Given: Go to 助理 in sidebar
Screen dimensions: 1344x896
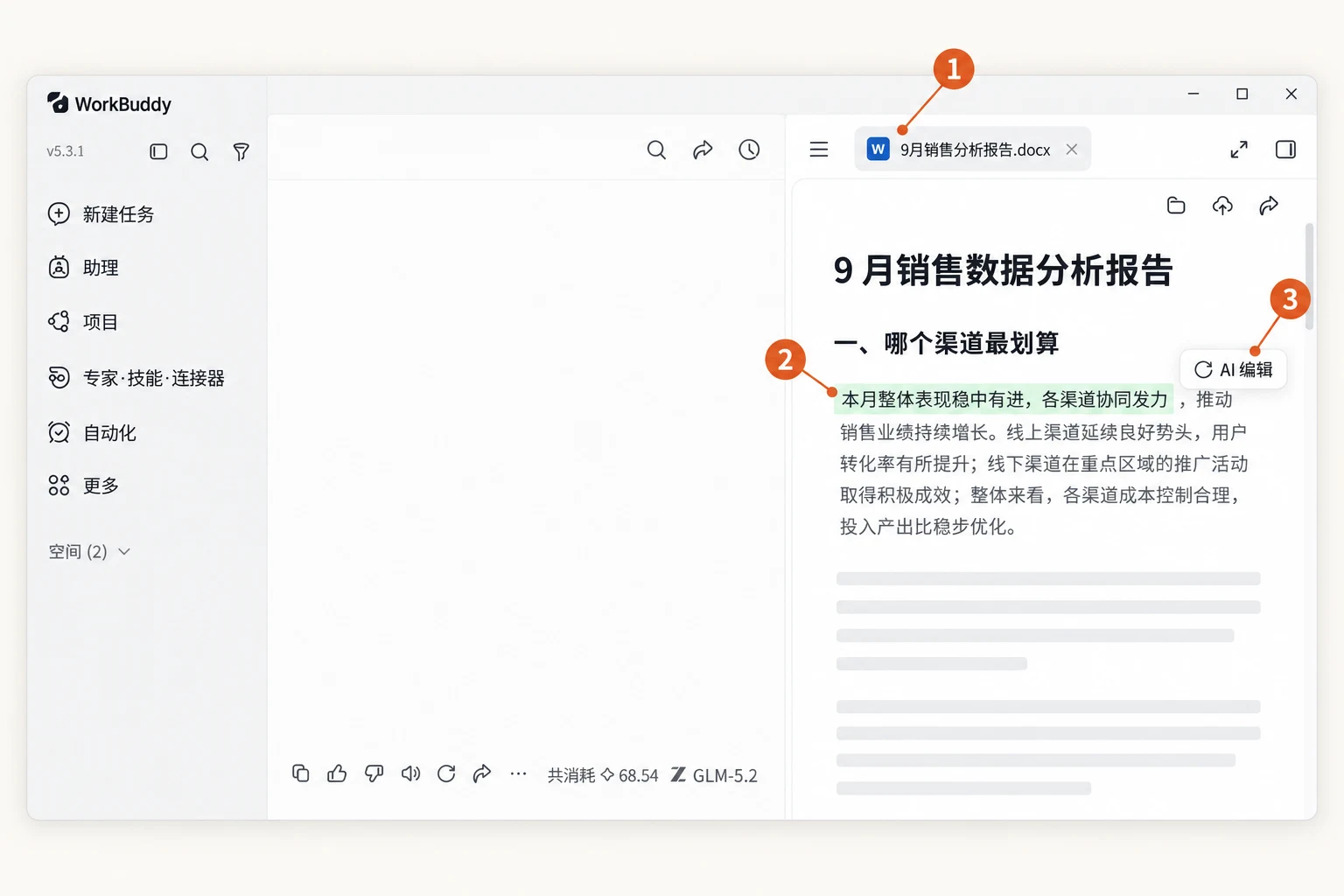Looking at the screenshot, I should tap(83, 268).
